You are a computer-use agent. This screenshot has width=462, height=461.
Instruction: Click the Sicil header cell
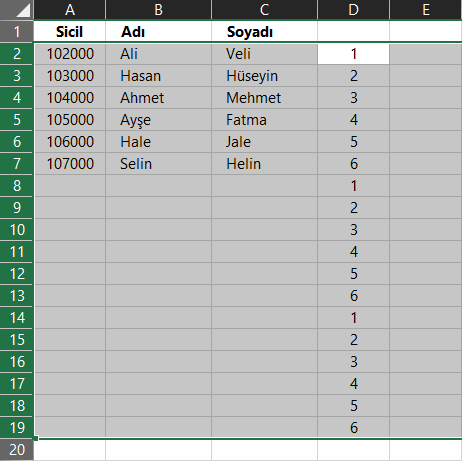tap(70, 32)
